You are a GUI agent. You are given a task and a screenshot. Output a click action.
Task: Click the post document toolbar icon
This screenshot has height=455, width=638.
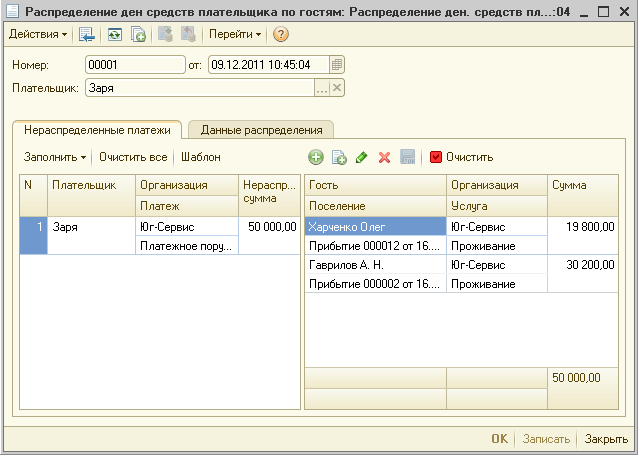[165, 34]
